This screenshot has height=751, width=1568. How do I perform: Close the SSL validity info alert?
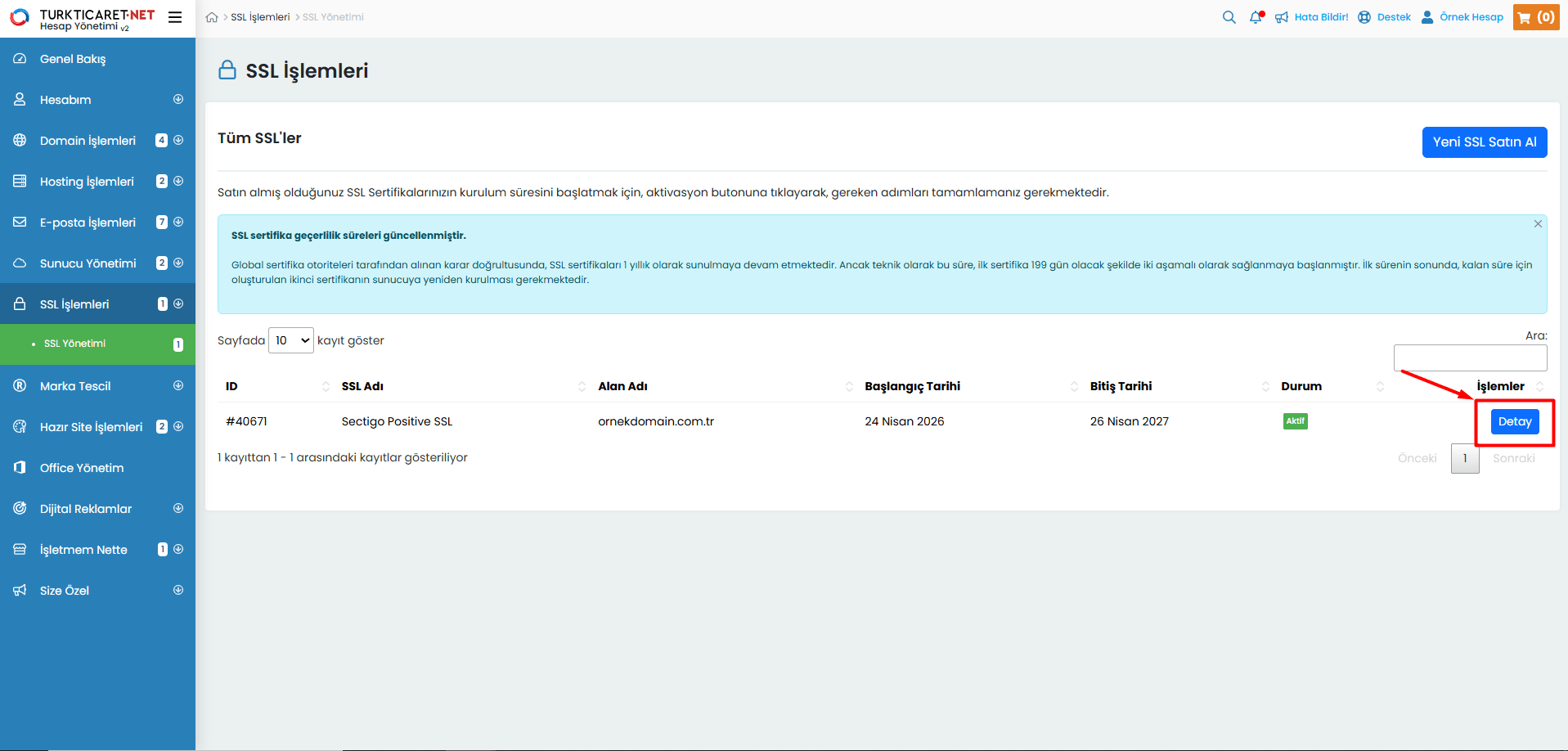pos(1538,224)
